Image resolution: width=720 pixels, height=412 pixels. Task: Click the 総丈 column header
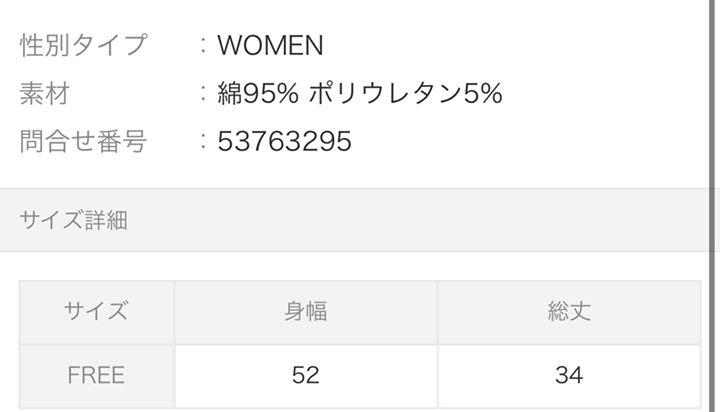pyautogui.click(x=569, y=312)
